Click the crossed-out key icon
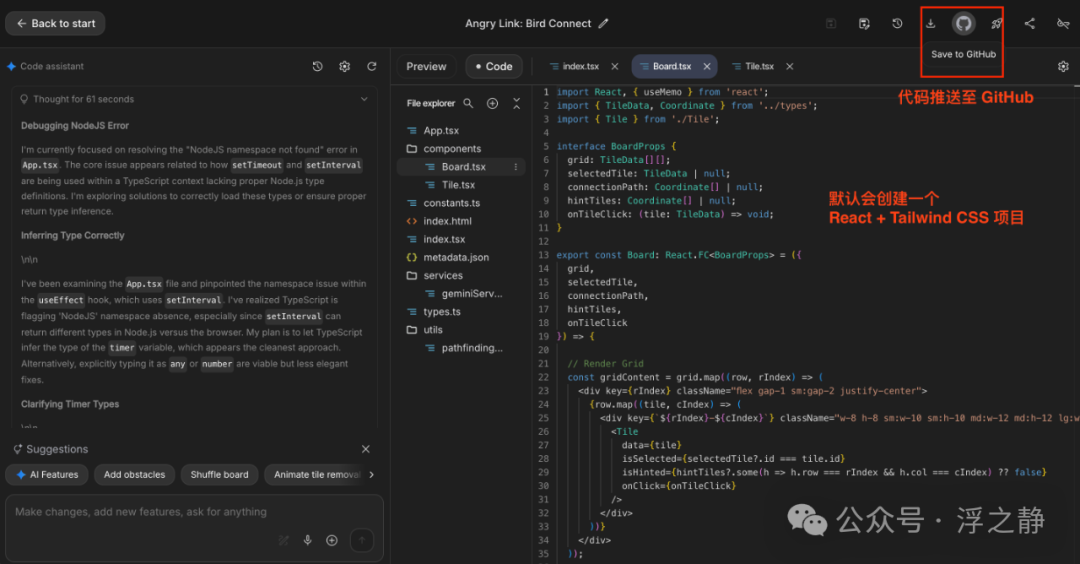Viewport: 1080px width, 564px height. click(1063, 23)
